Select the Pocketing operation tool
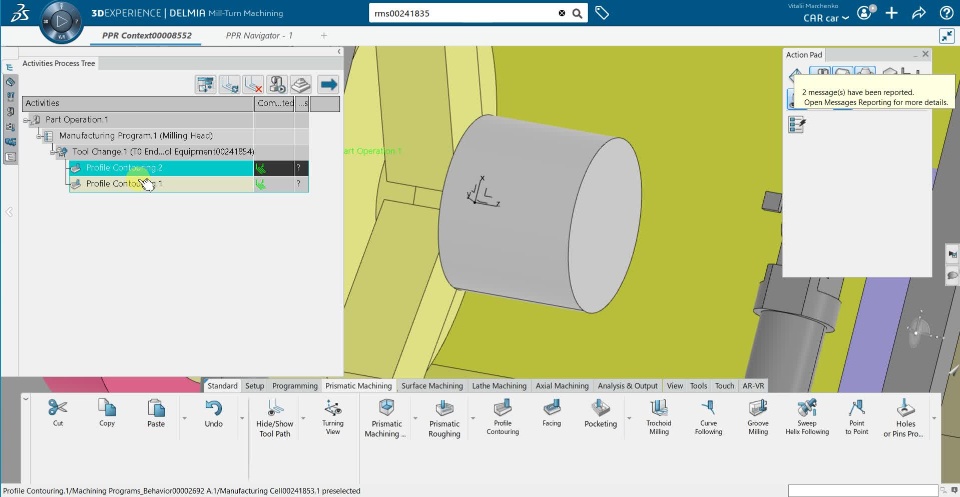Screen dimensions: 960x497 600,413
